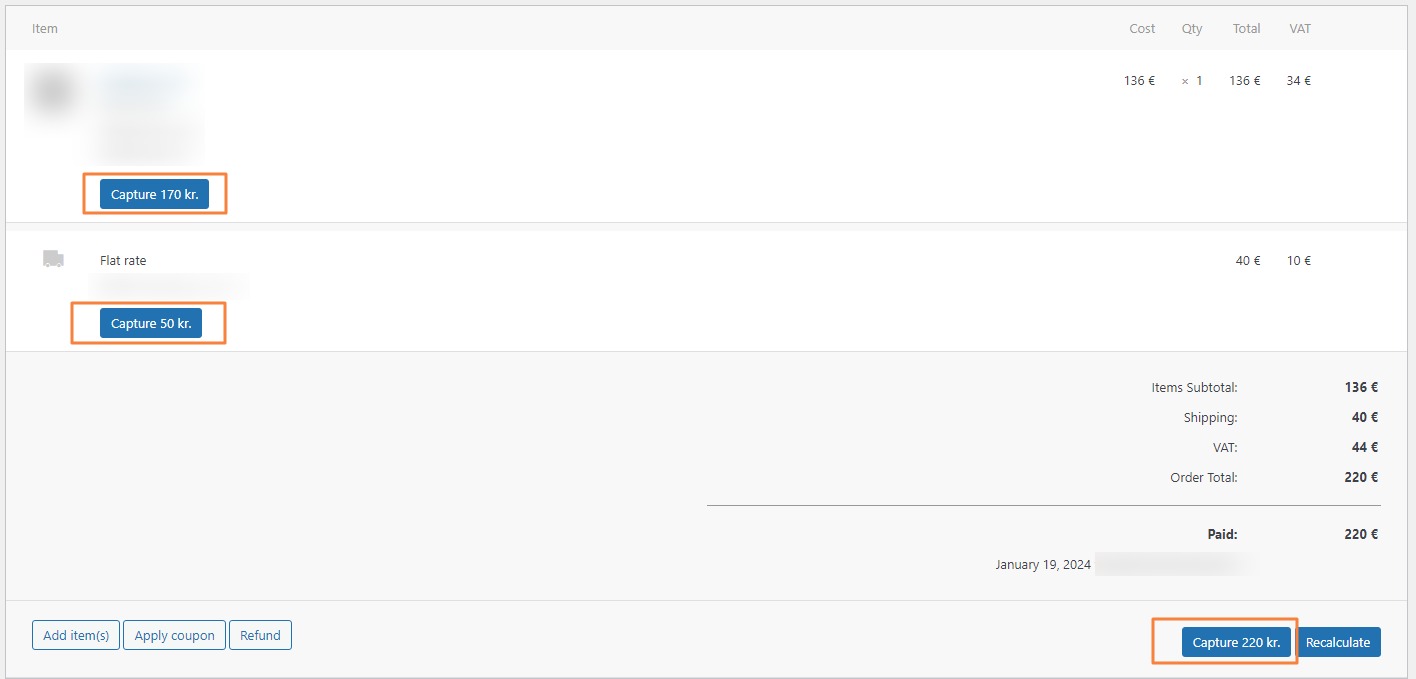Apply a coupon to the order
Screen dimensions: 1416x679
coord(174,635)
